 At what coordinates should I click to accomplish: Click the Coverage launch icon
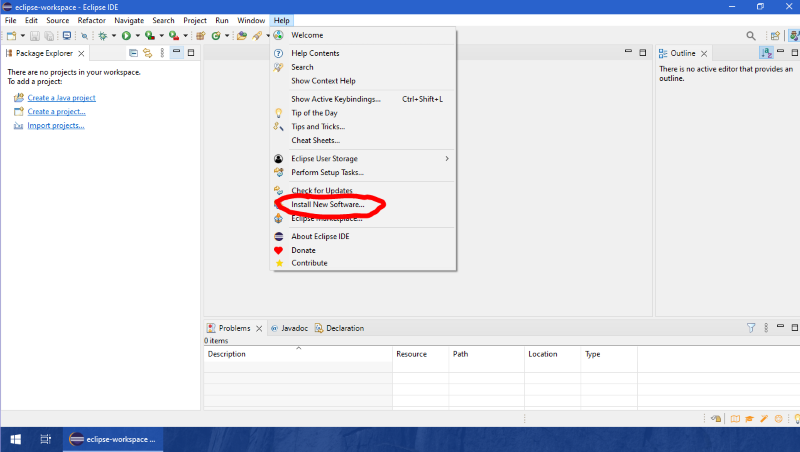[149, 36]
